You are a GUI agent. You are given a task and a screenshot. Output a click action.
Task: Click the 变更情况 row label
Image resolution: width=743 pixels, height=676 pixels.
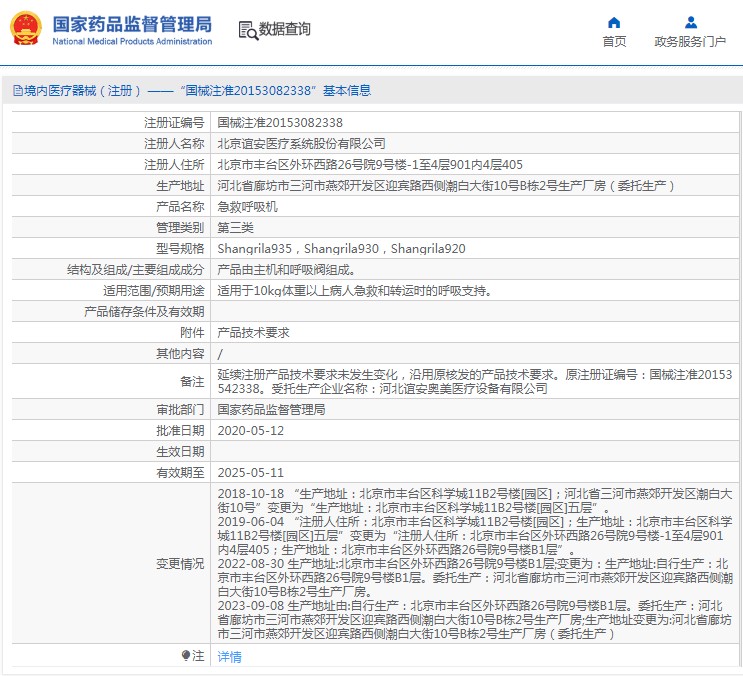(180, 564)
